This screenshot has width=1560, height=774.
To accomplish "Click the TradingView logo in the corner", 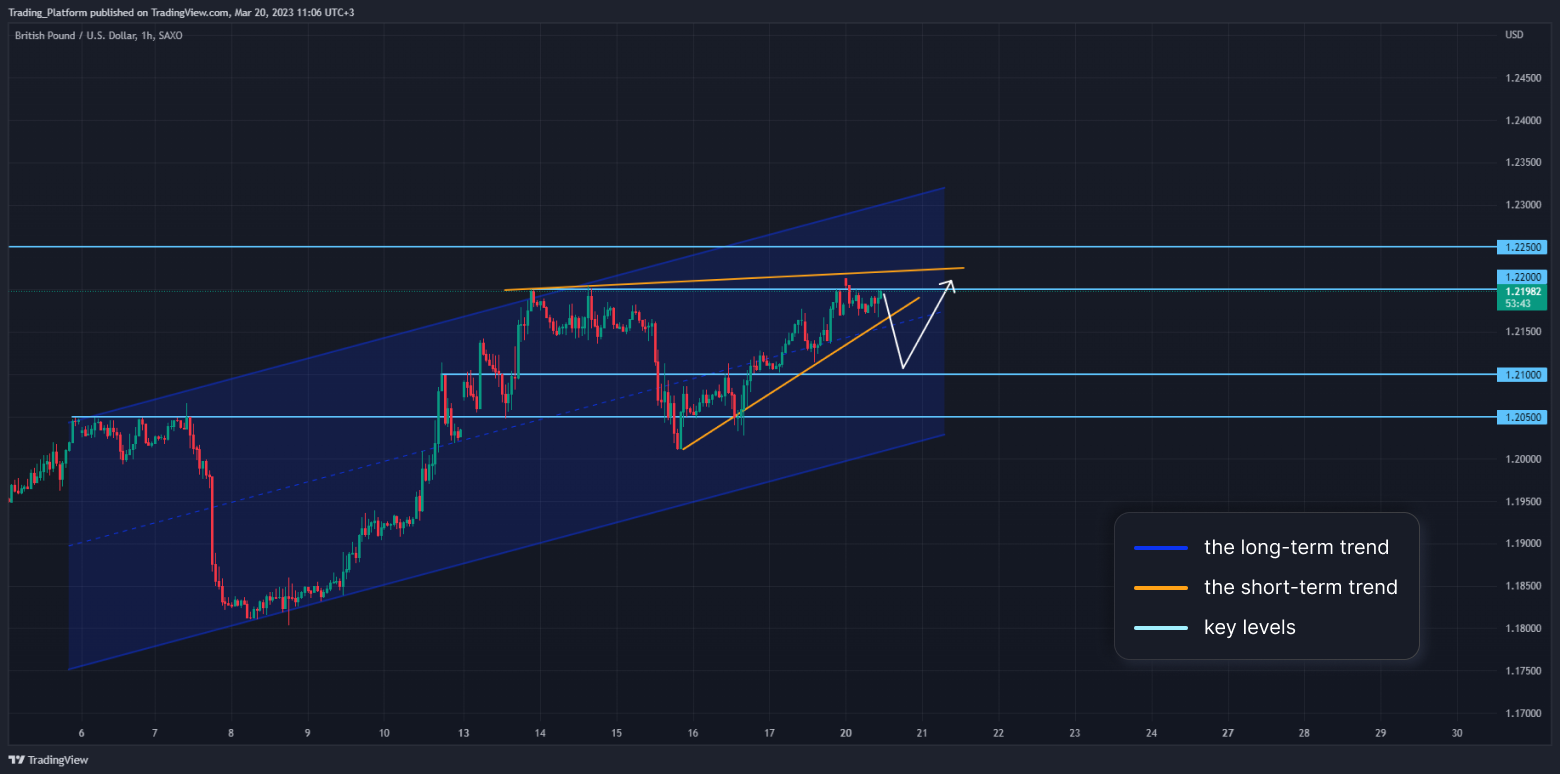I will click(48, 760).
